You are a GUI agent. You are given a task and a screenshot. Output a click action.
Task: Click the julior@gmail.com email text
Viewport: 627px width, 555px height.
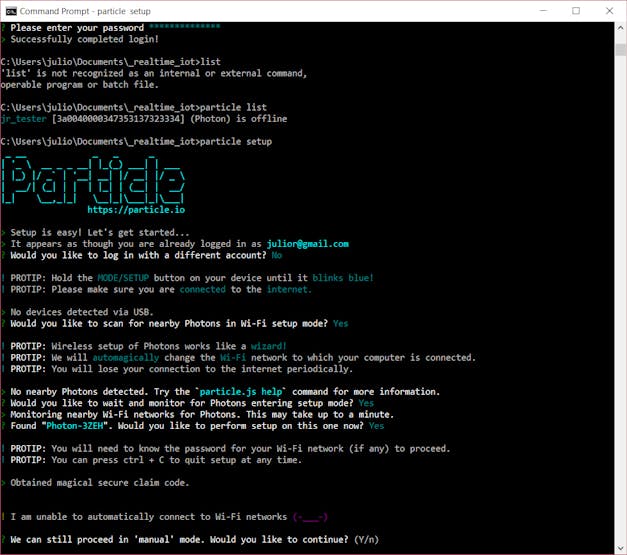pos(308,244)
